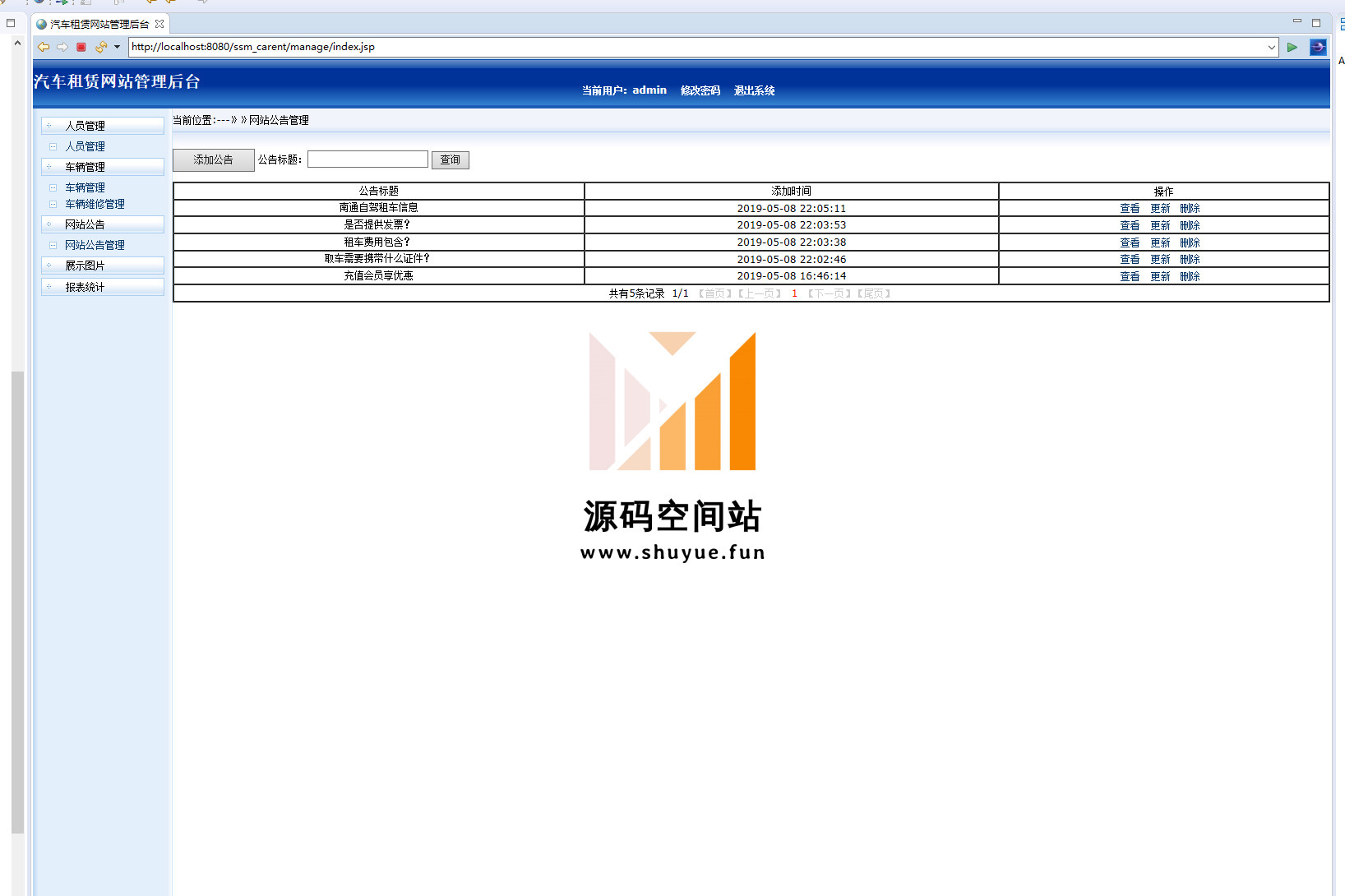This screenshot has width=1345, height=896.
Task: Delete the 南通自驾租车信息 announcement
Action: (x=1190, y=209)
